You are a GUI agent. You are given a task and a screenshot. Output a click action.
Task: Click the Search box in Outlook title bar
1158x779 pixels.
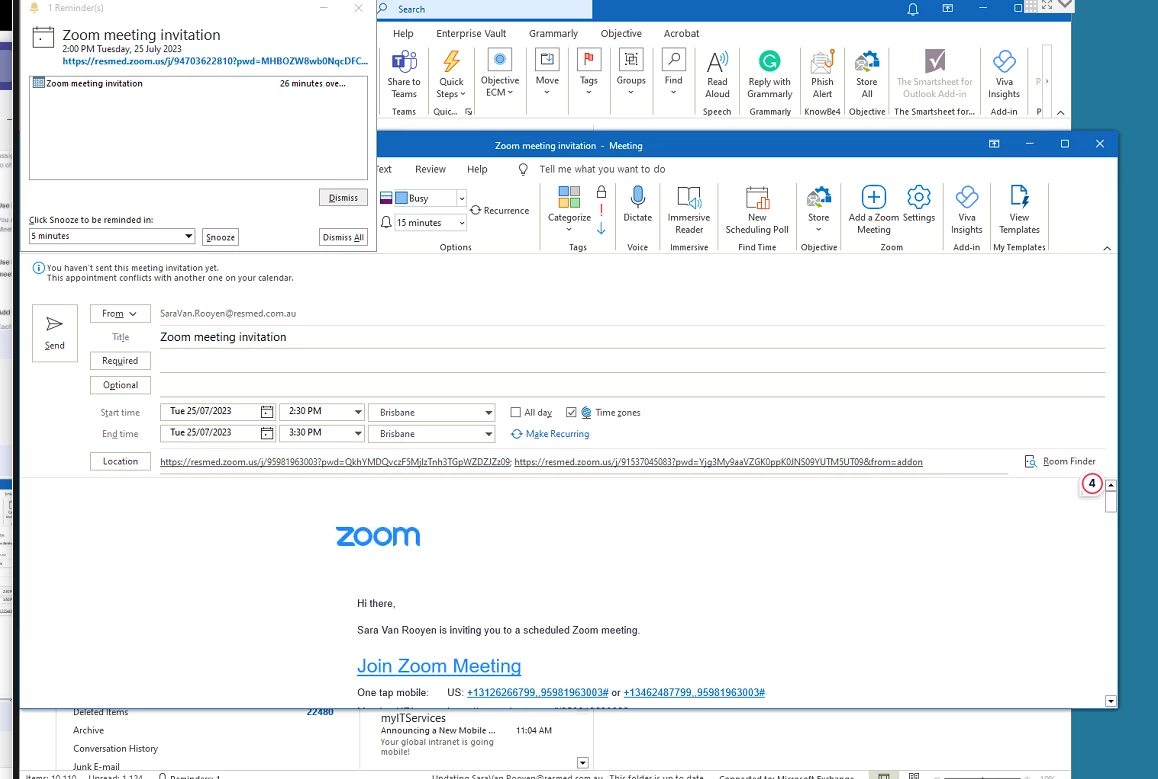[484, 10]
